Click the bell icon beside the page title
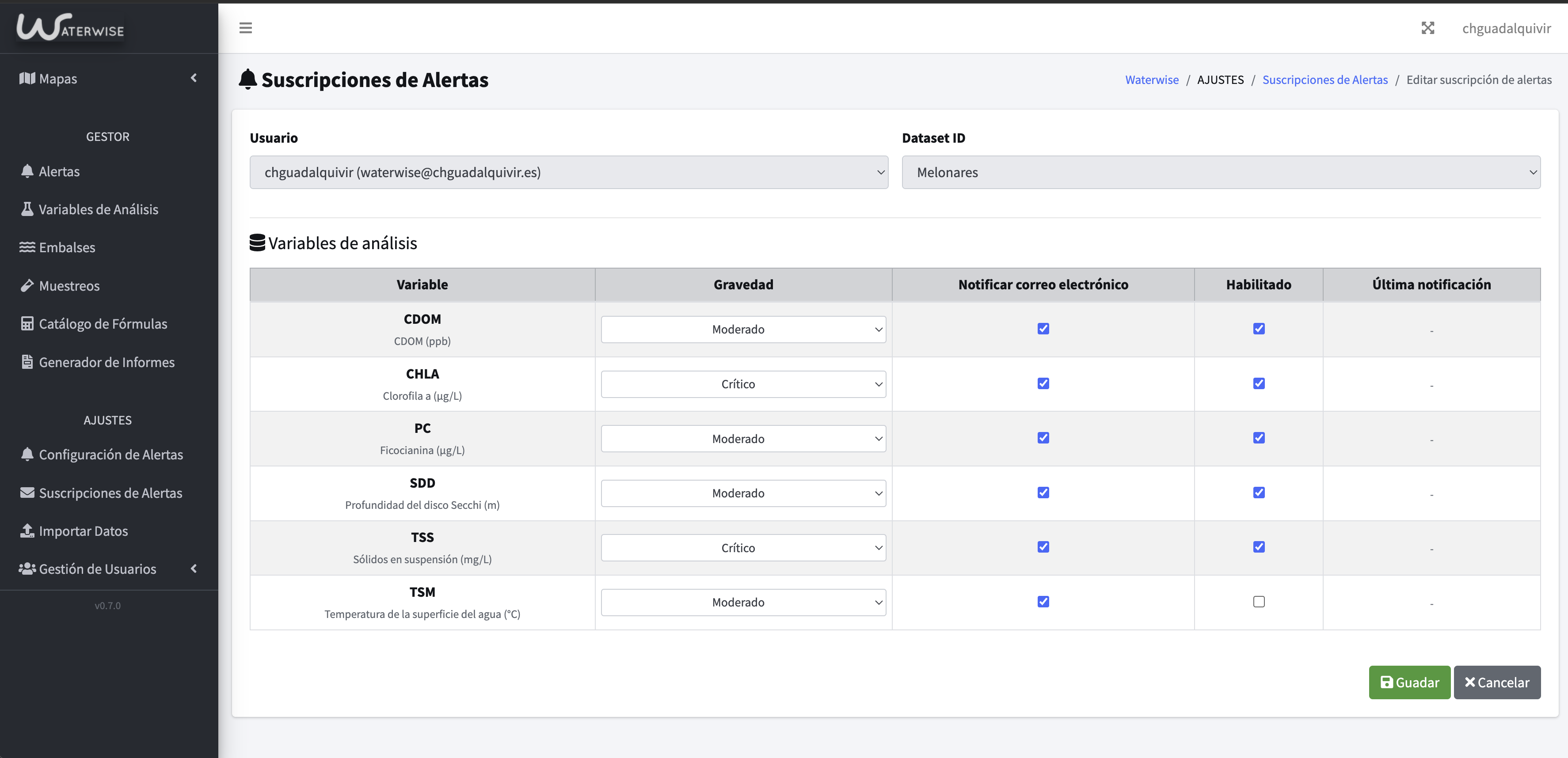The height and width of the screenshot is (758, 1568). 247,79
